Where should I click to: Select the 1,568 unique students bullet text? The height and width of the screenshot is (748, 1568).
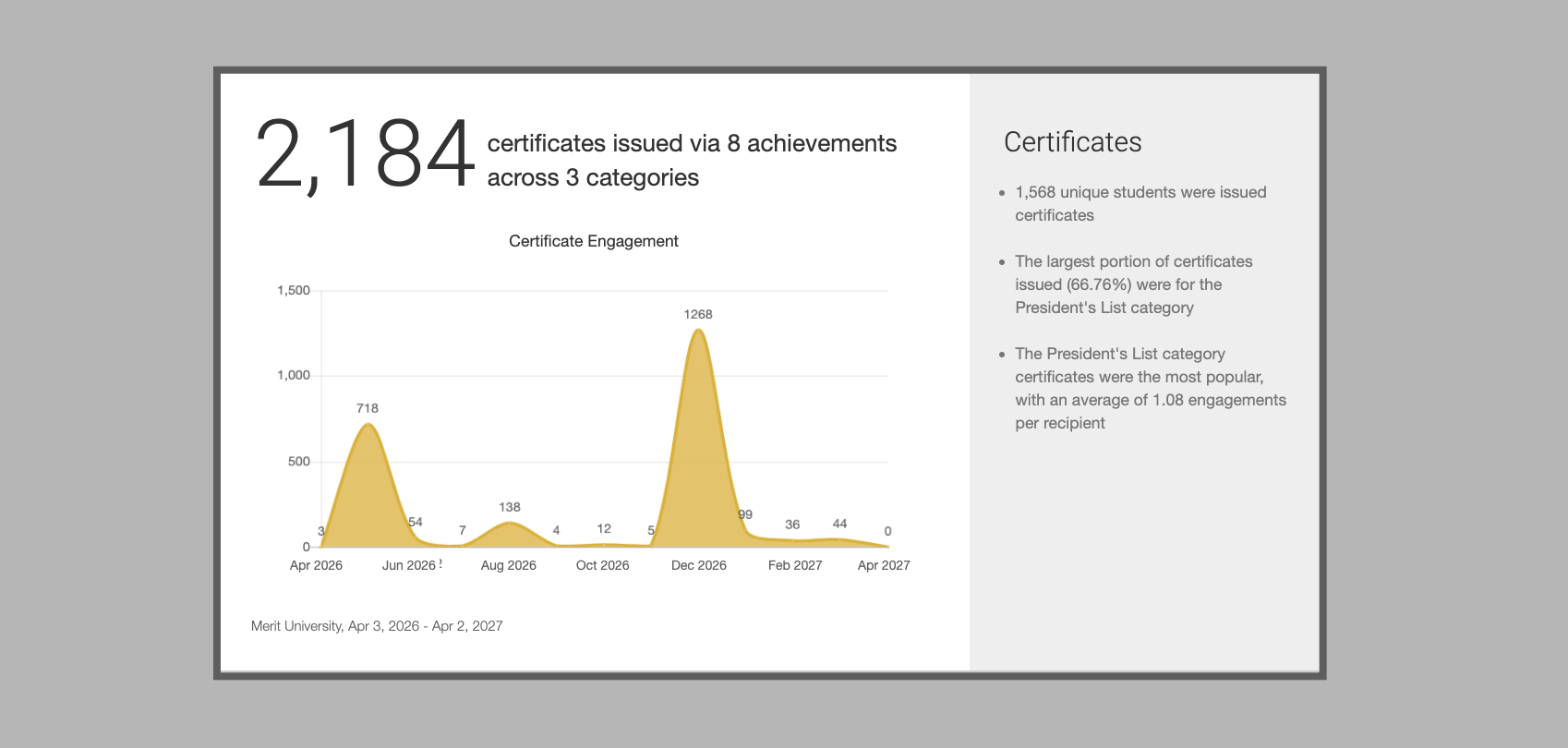pyautogui.click(x=1140, y=203)
